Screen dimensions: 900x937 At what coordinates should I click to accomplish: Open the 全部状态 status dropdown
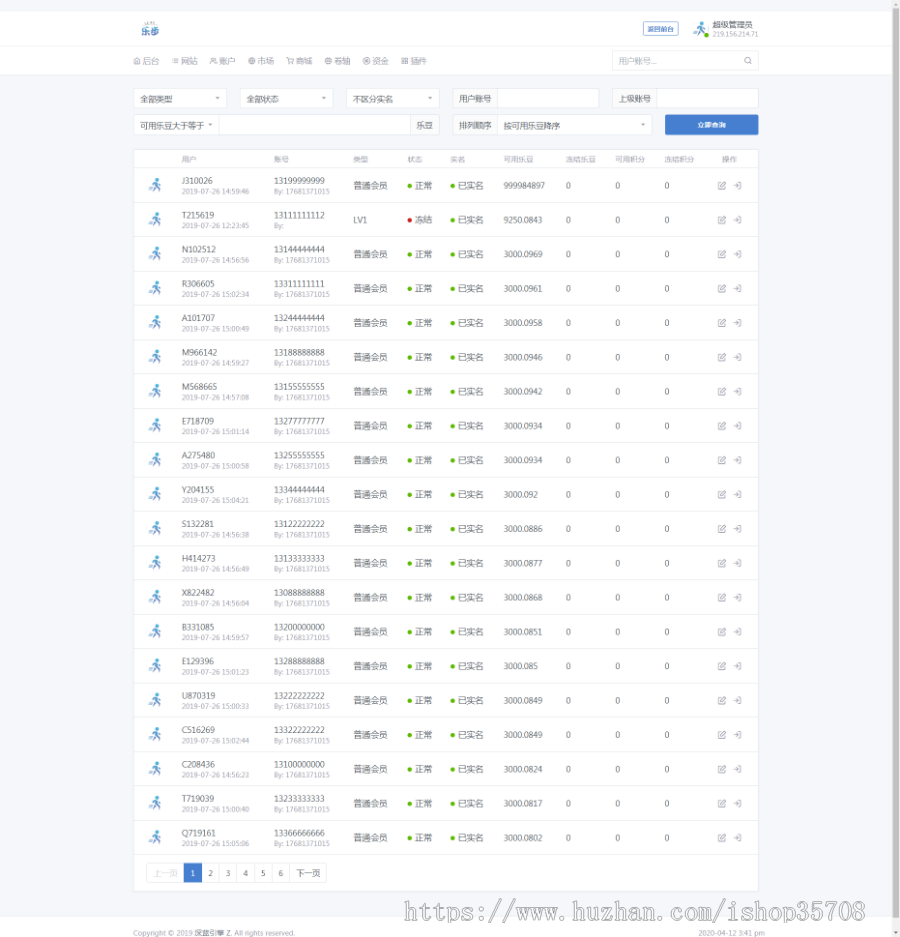(x=286, y=99)
